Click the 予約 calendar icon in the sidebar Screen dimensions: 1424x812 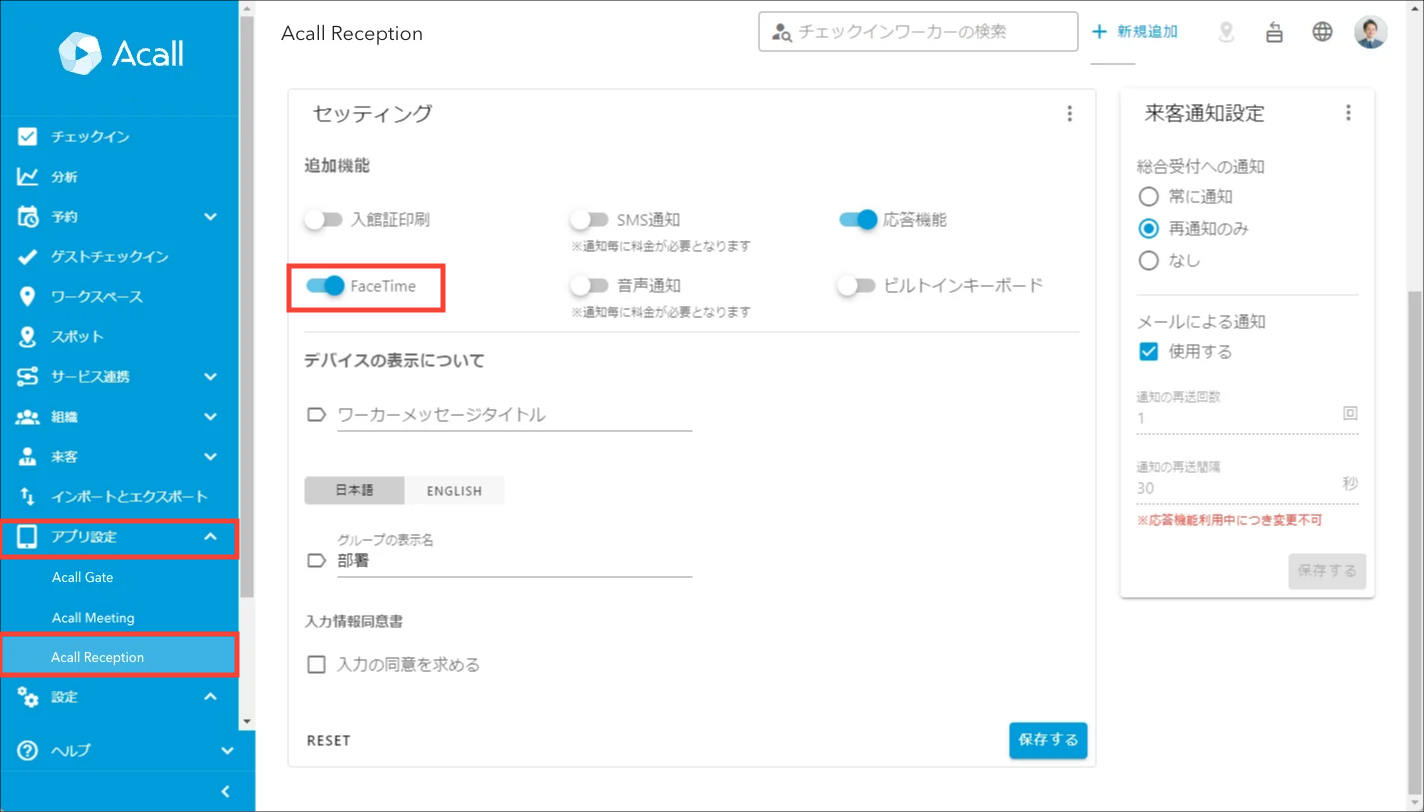point(28,217)
